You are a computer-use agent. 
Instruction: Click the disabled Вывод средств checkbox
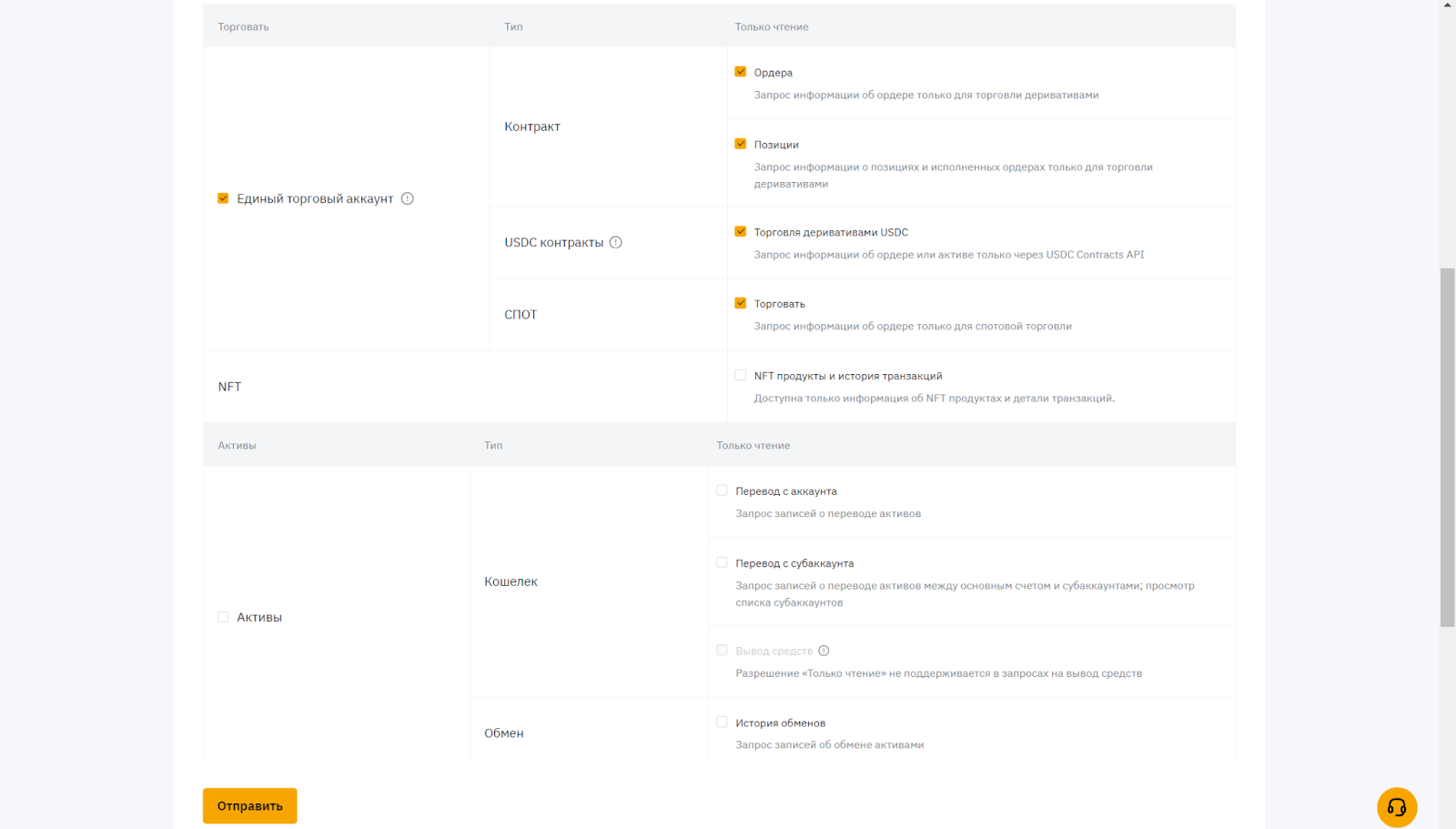click(x=722, y=650)
